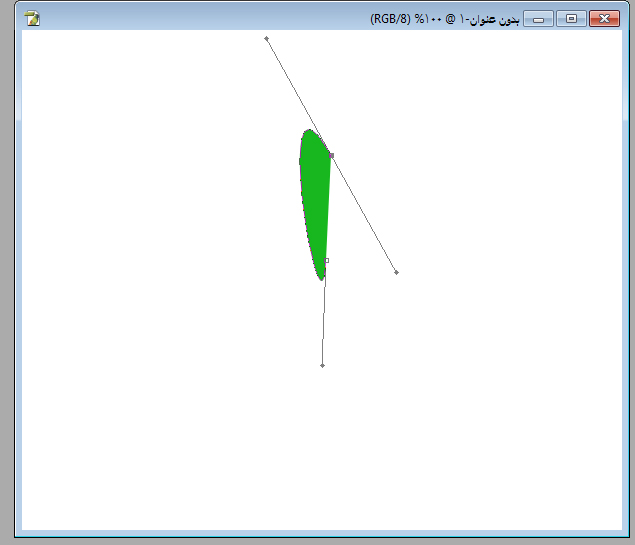Viewport: 635px width, 545px height.
Task: Click the rounded top tip of the green shape
Action: (x=309, y=131)
